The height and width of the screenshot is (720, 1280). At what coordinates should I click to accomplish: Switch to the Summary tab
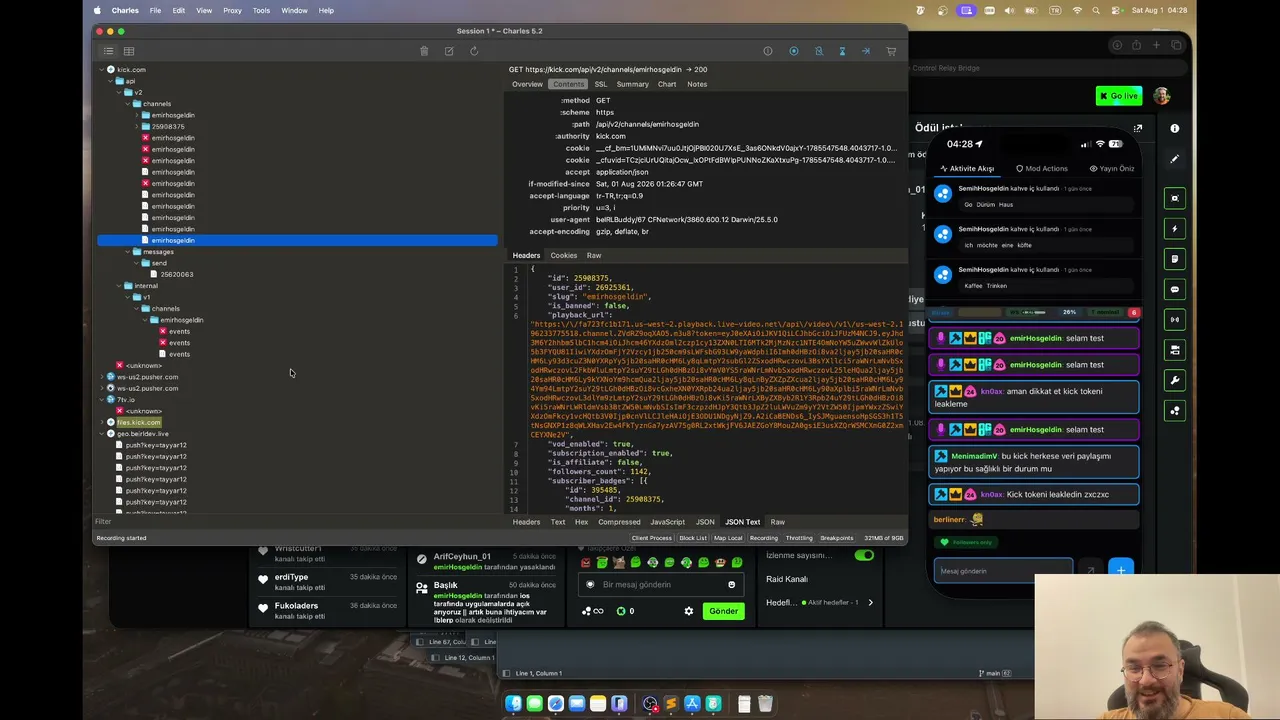[x=632, y=84]
